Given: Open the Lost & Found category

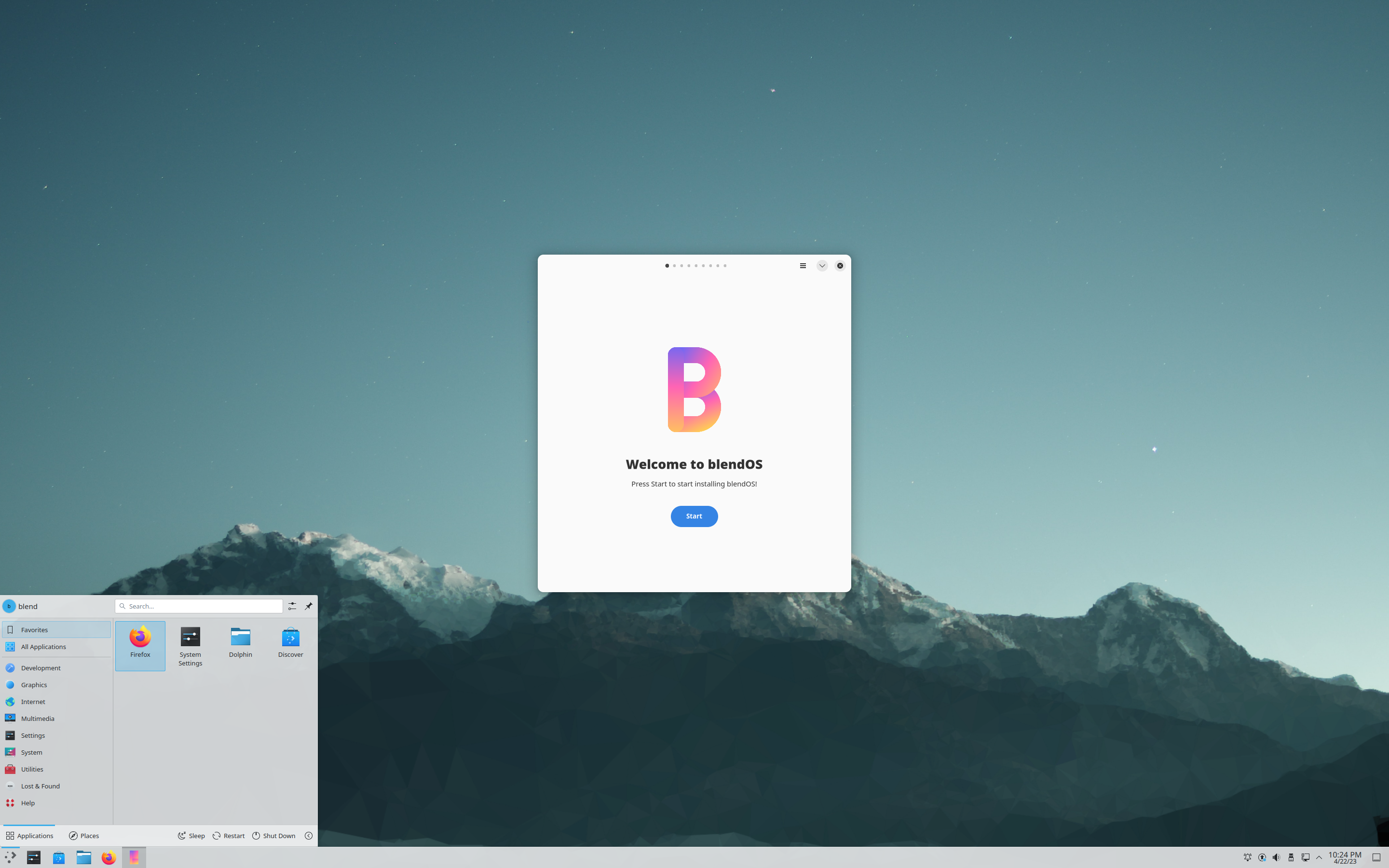Looking at the screenshot, I should tap(56, 786).
